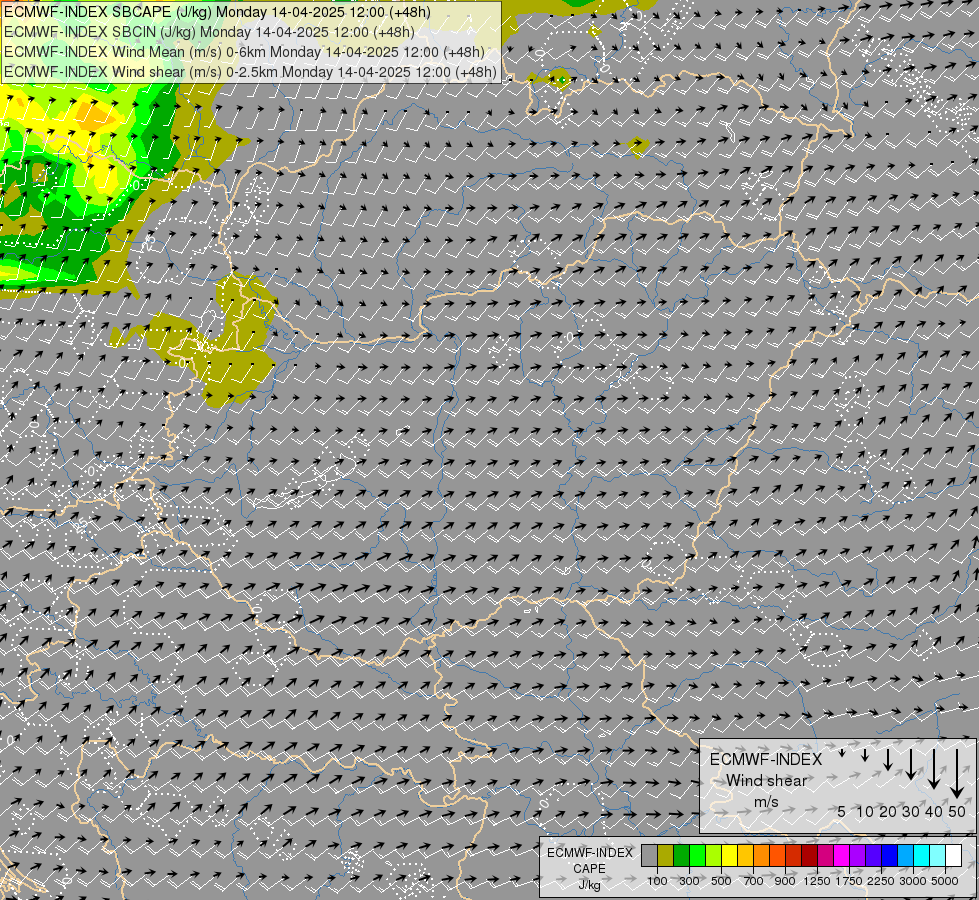Click the pale cyan CAPE legend swatch
The image size is (979, 900).
coord(937,855)
